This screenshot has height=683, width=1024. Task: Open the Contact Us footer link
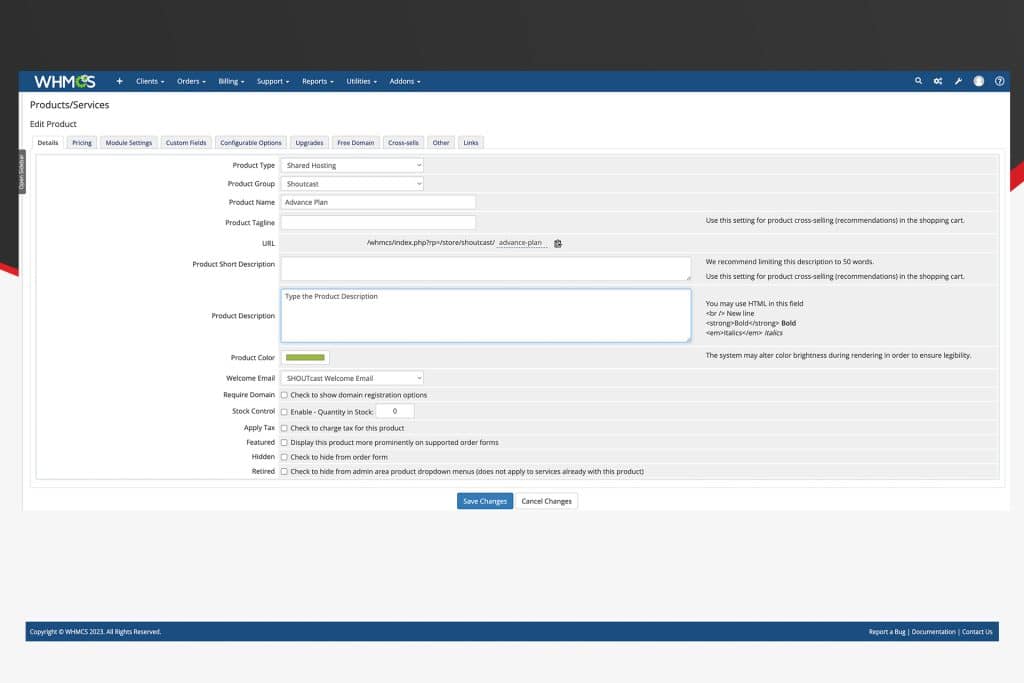click(977, 631)
